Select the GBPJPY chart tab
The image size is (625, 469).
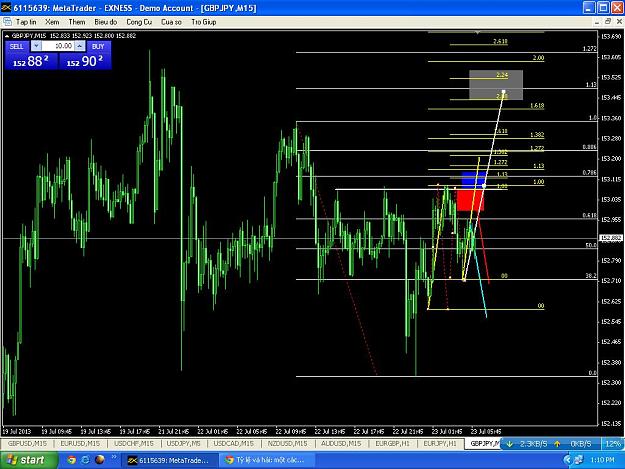[484, 443]
